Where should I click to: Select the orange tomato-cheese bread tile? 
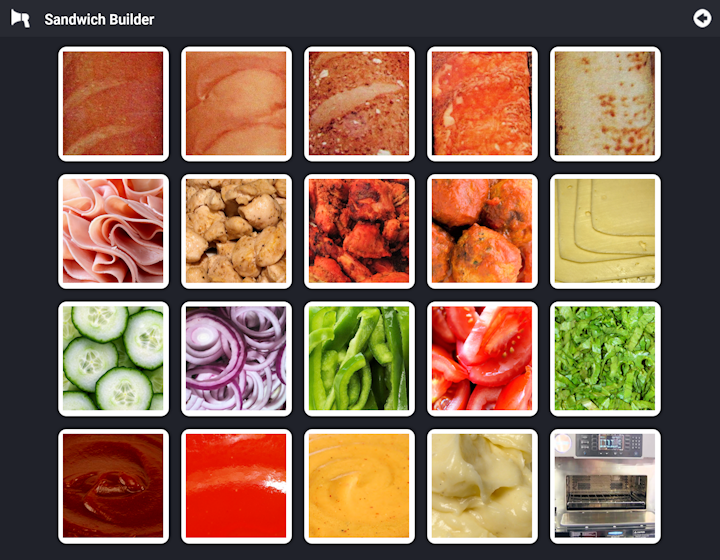pos(482,104)
